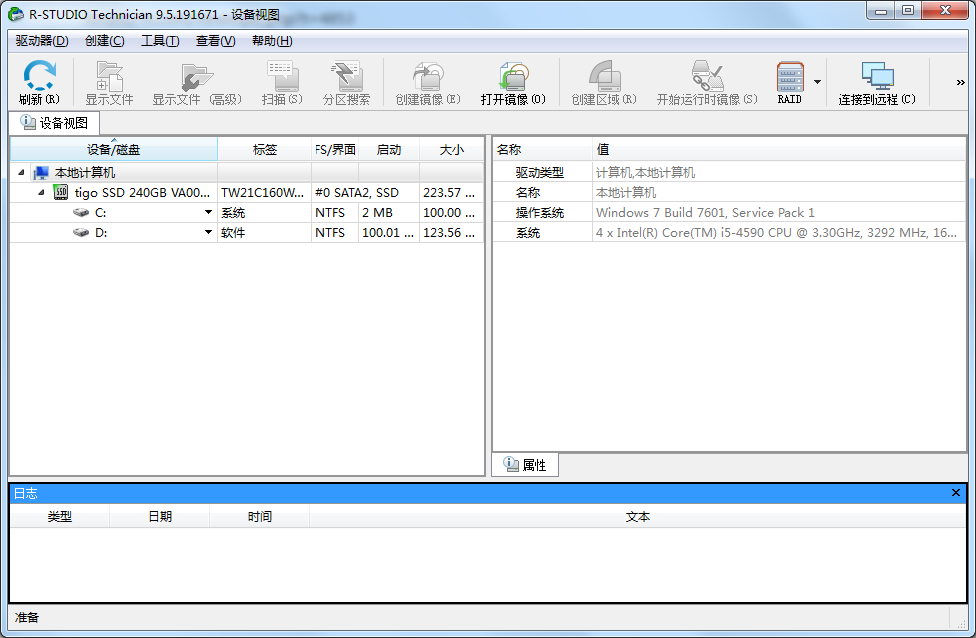Close the 日志 log panel
The height and width of the screenshot is (638, 976).
(x=956, y=493)
